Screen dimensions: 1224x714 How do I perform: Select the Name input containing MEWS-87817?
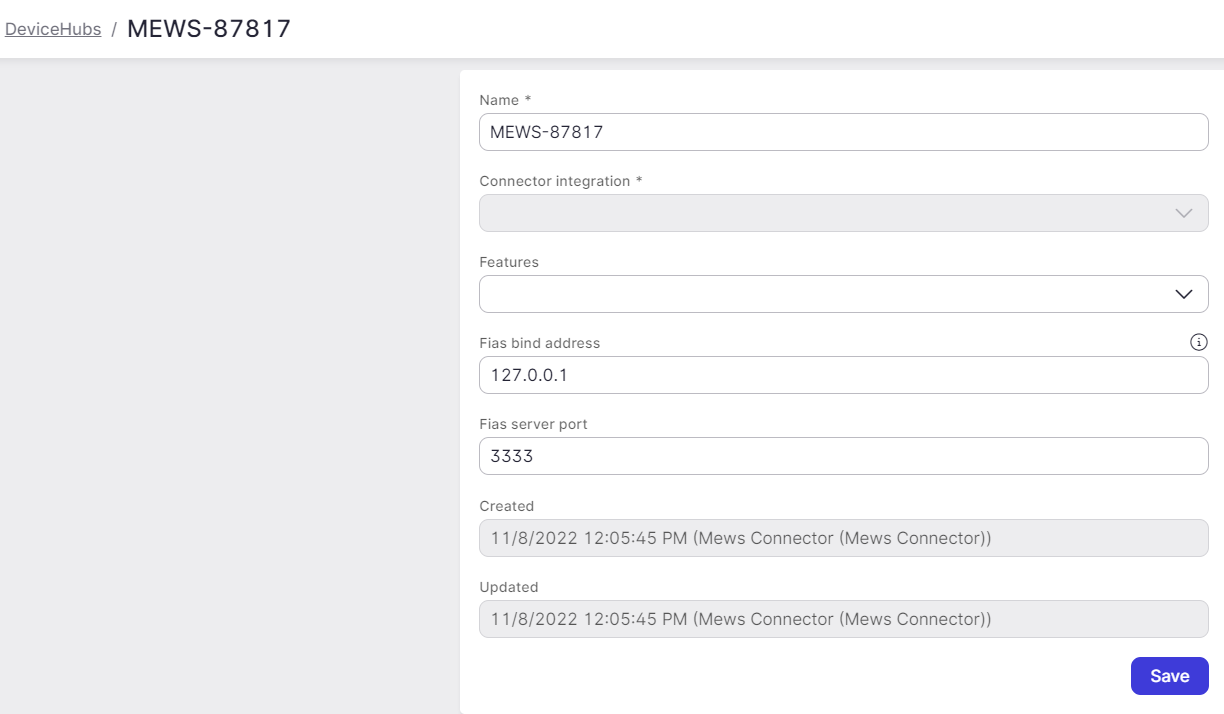tap(843, 132)
